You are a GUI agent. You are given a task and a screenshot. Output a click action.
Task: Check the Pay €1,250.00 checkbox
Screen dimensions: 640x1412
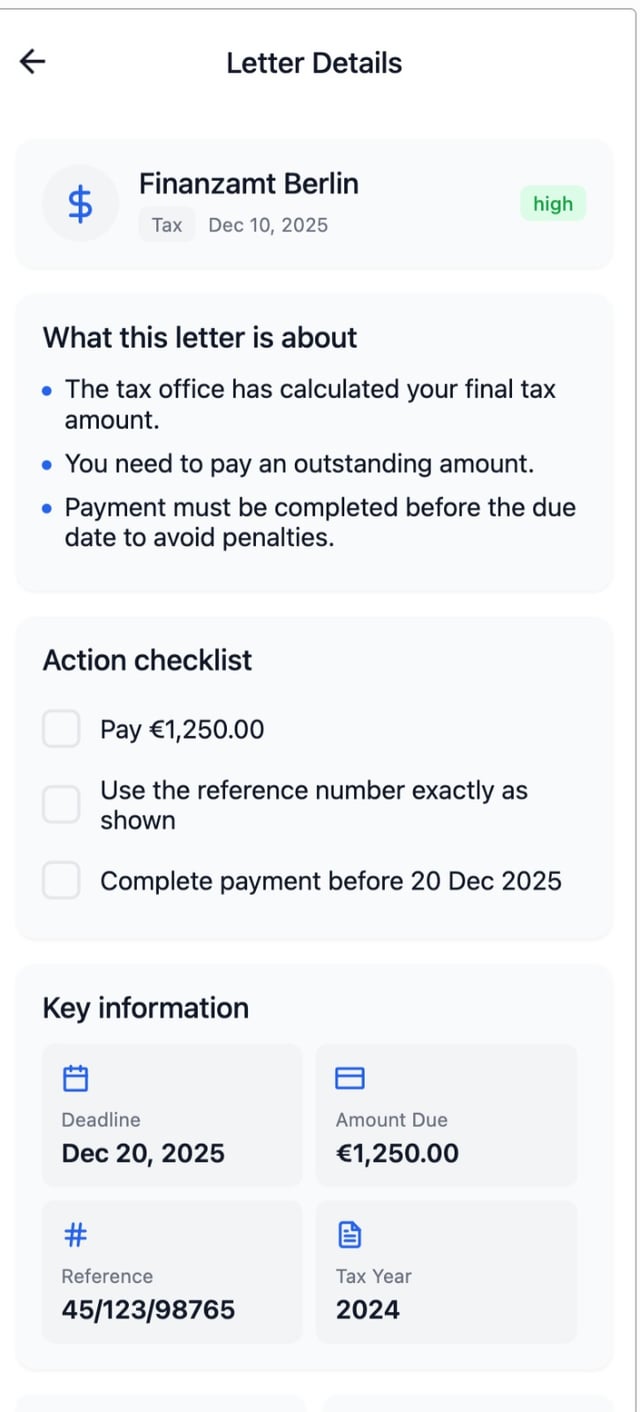click(61, 729)
